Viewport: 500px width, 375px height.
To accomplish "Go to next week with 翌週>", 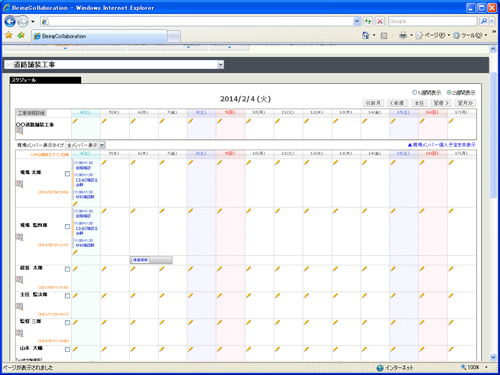I will (x=441, y=103).
